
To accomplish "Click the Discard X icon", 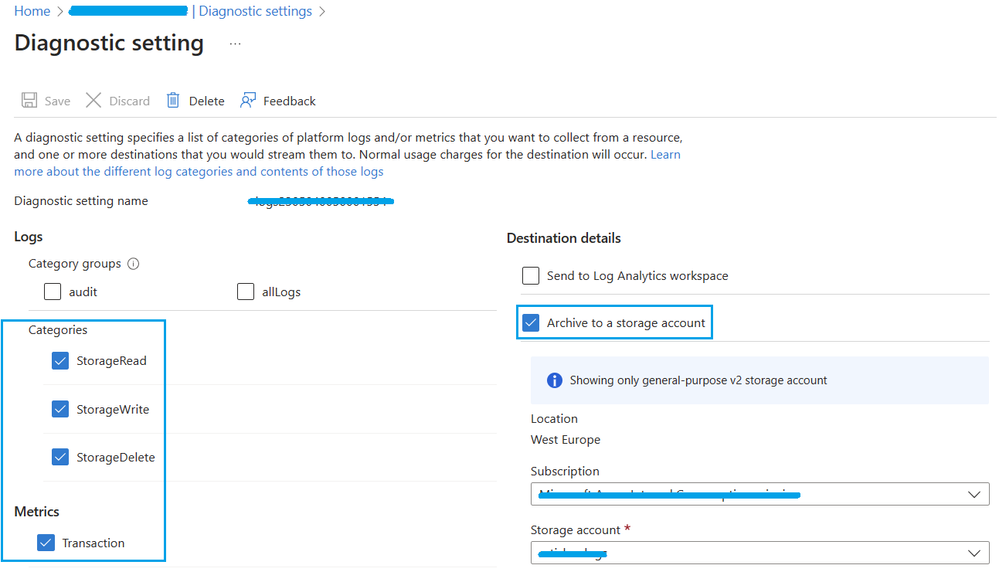I will coord(94,100).
